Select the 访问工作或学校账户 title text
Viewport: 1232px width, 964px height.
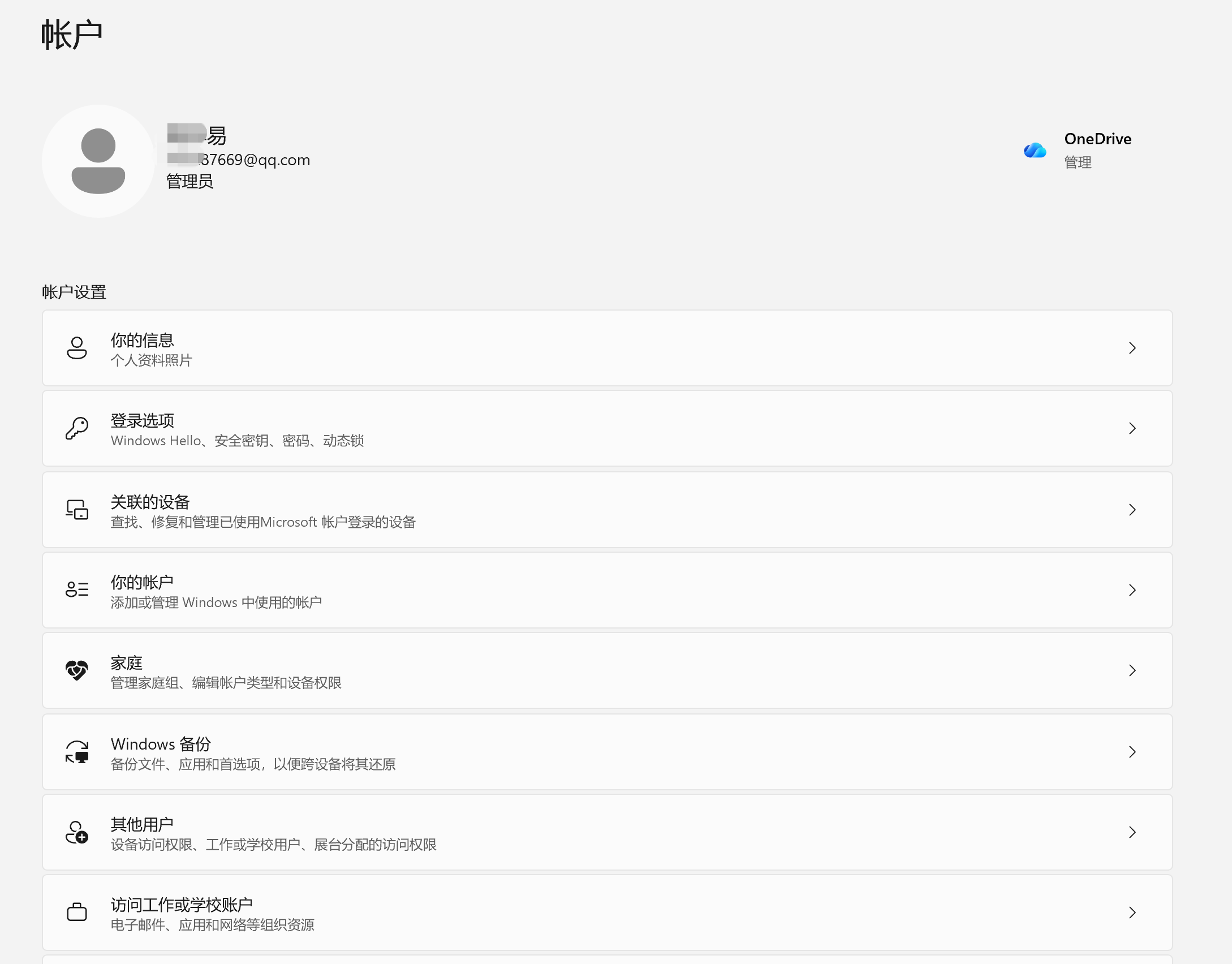182,905
